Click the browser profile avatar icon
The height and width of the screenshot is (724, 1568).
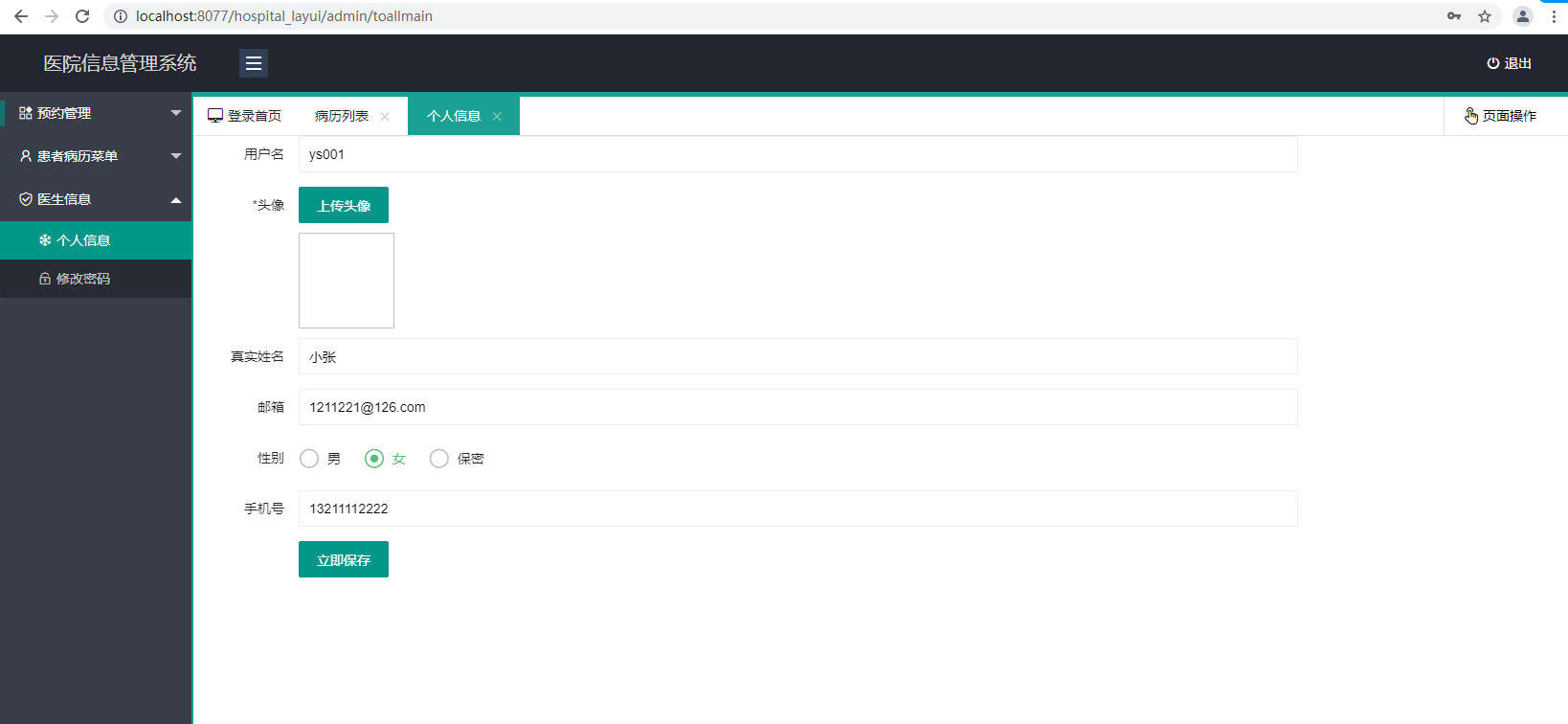point(1522,16)
